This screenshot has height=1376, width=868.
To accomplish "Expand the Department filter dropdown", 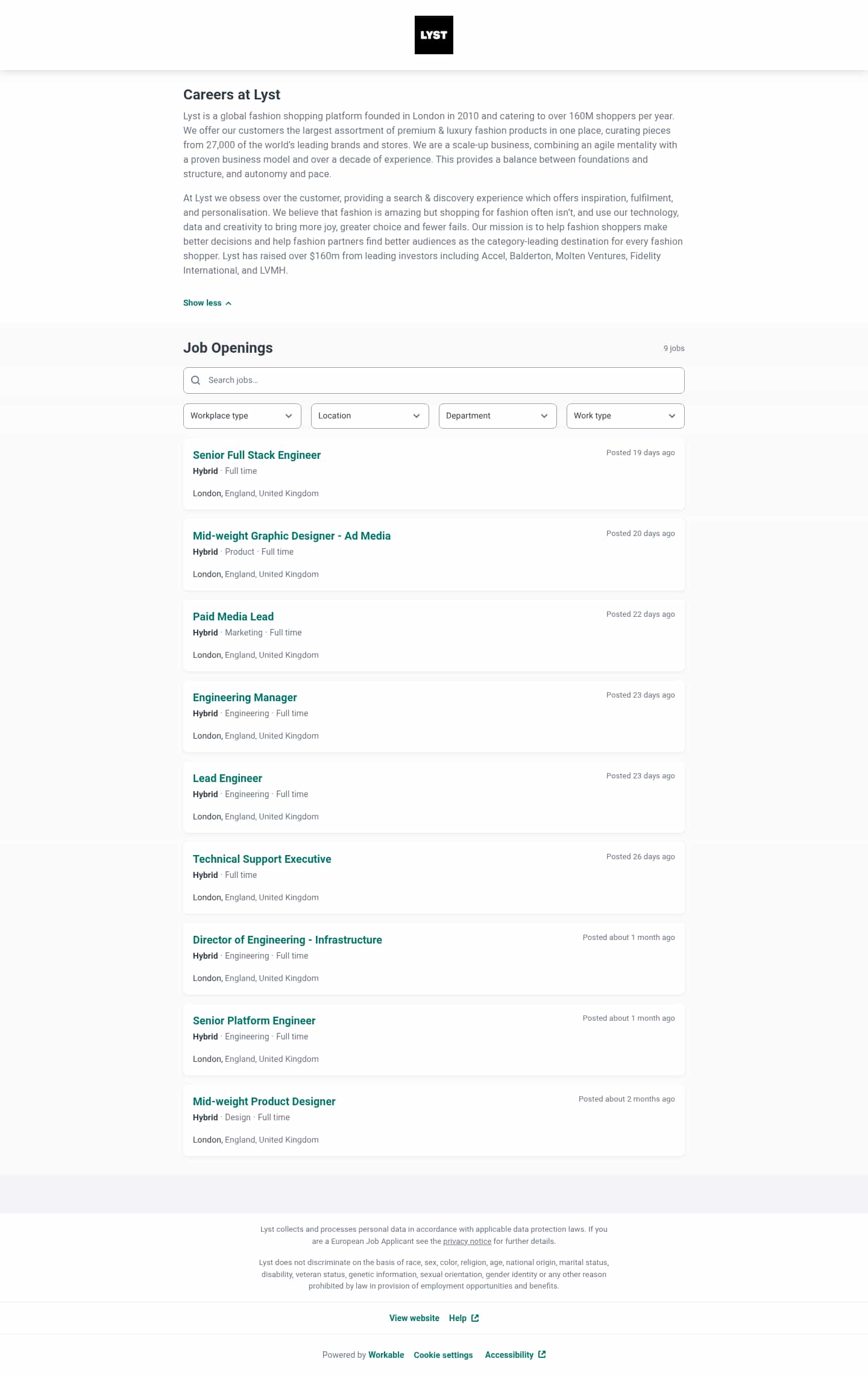I will pyautogui.click(x=498, y=416).
